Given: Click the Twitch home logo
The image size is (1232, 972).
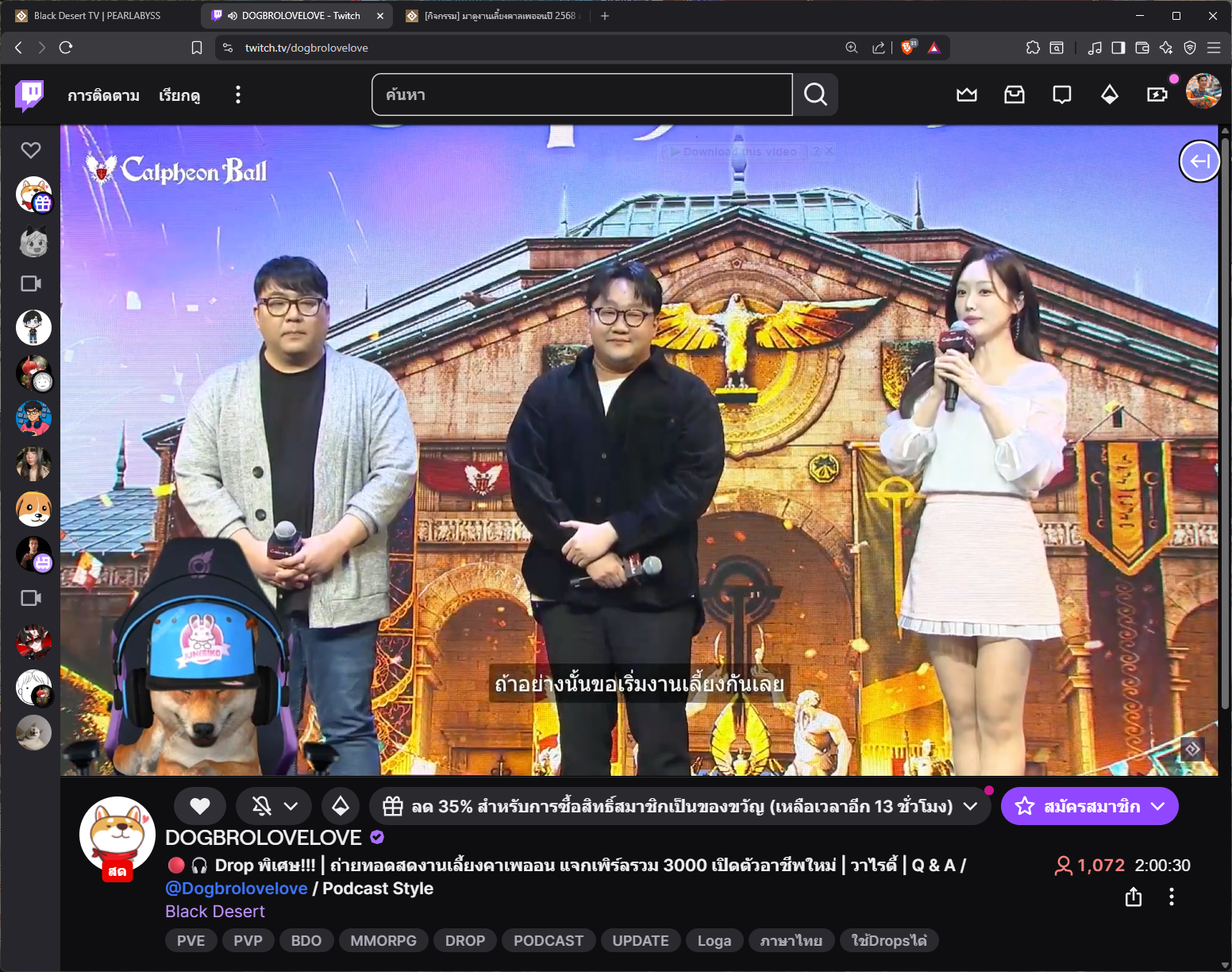Looking at the screenshot, I should 29,95.
